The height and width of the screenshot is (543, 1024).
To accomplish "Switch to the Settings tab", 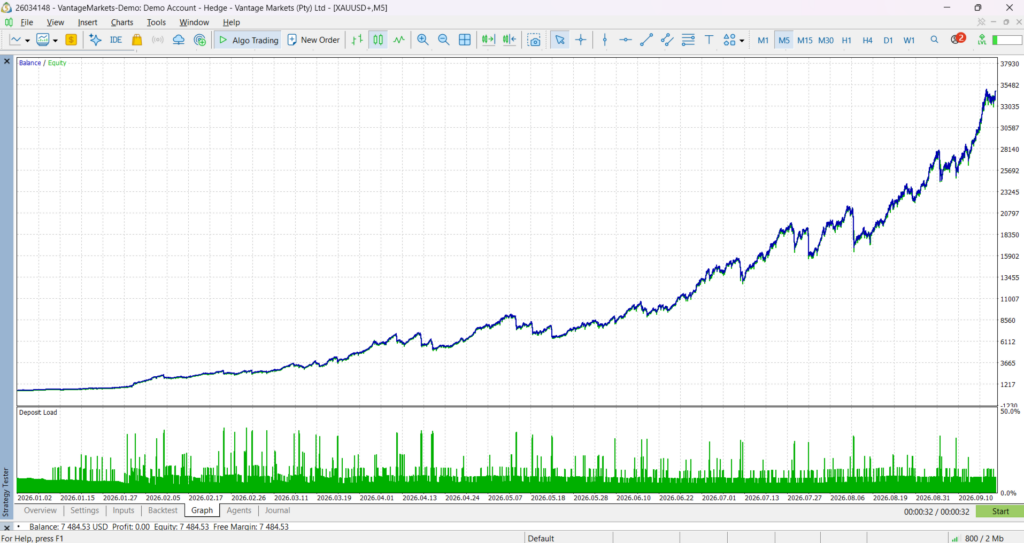I will 84,510.
